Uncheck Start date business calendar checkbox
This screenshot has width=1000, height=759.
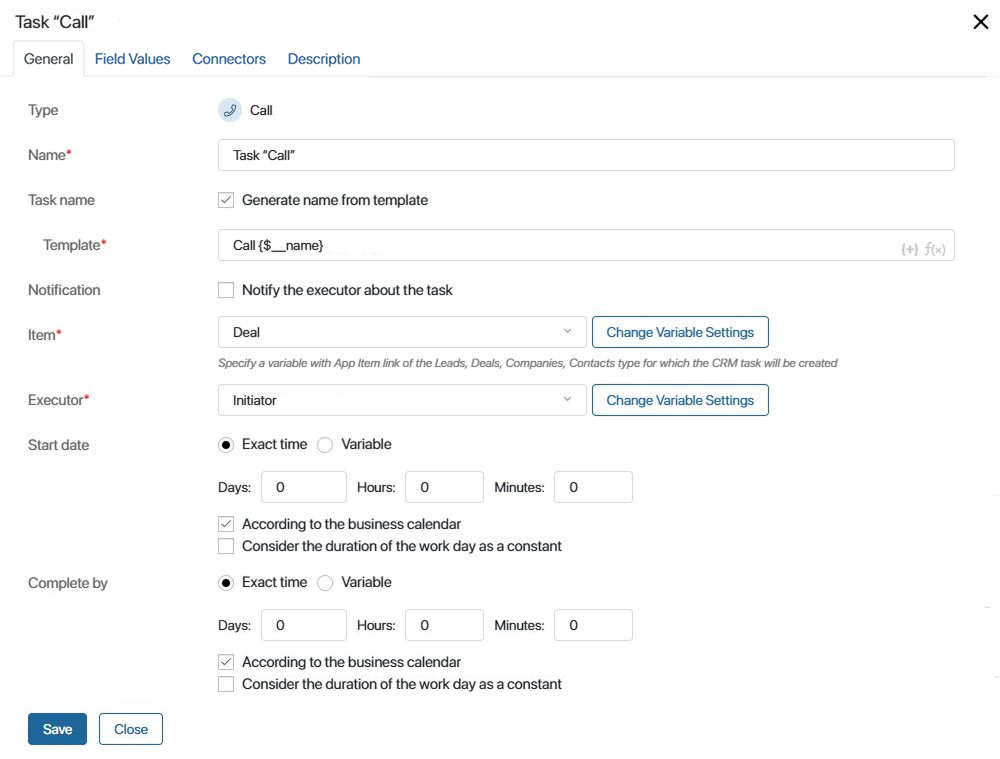[226, 524]
